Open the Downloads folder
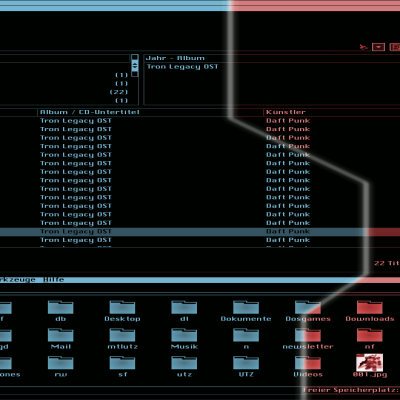 370,311
